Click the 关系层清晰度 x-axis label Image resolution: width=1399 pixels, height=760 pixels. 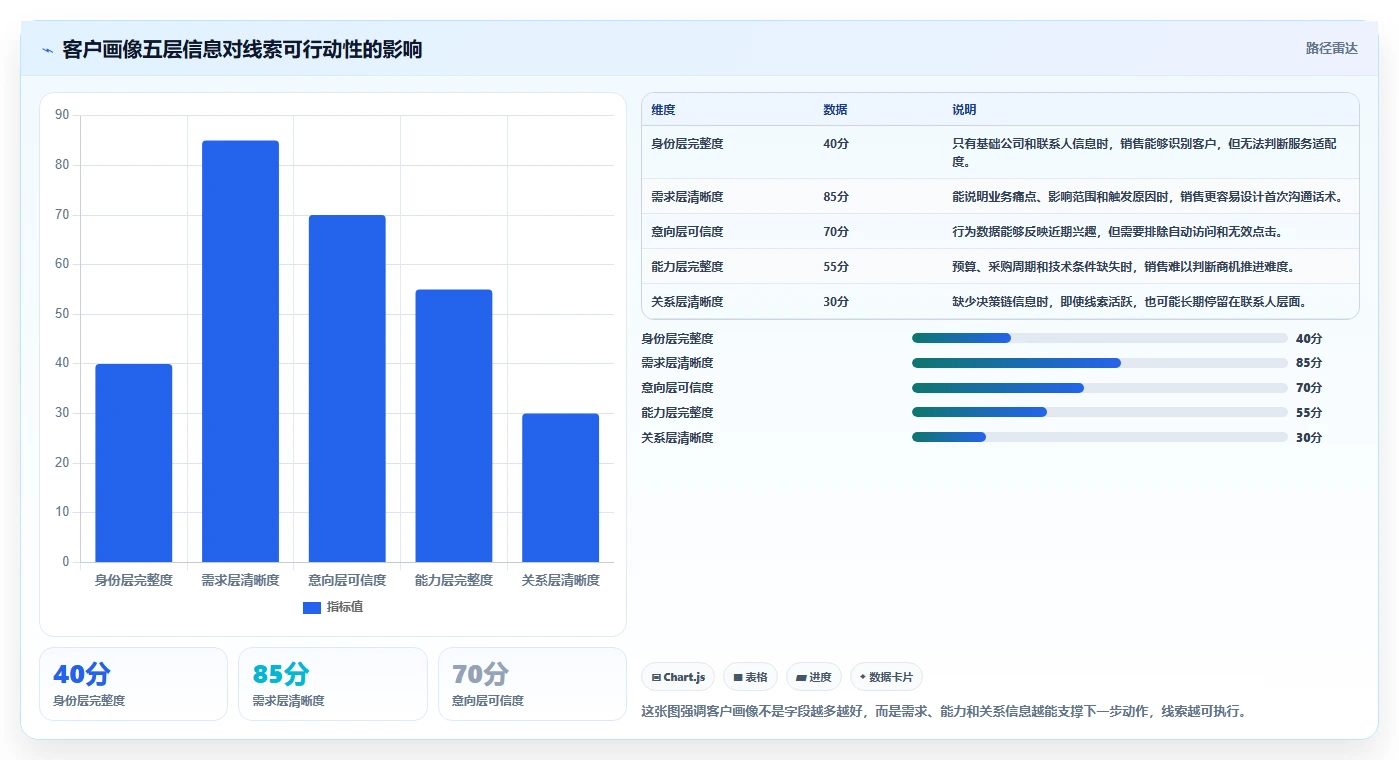point(560,580)
